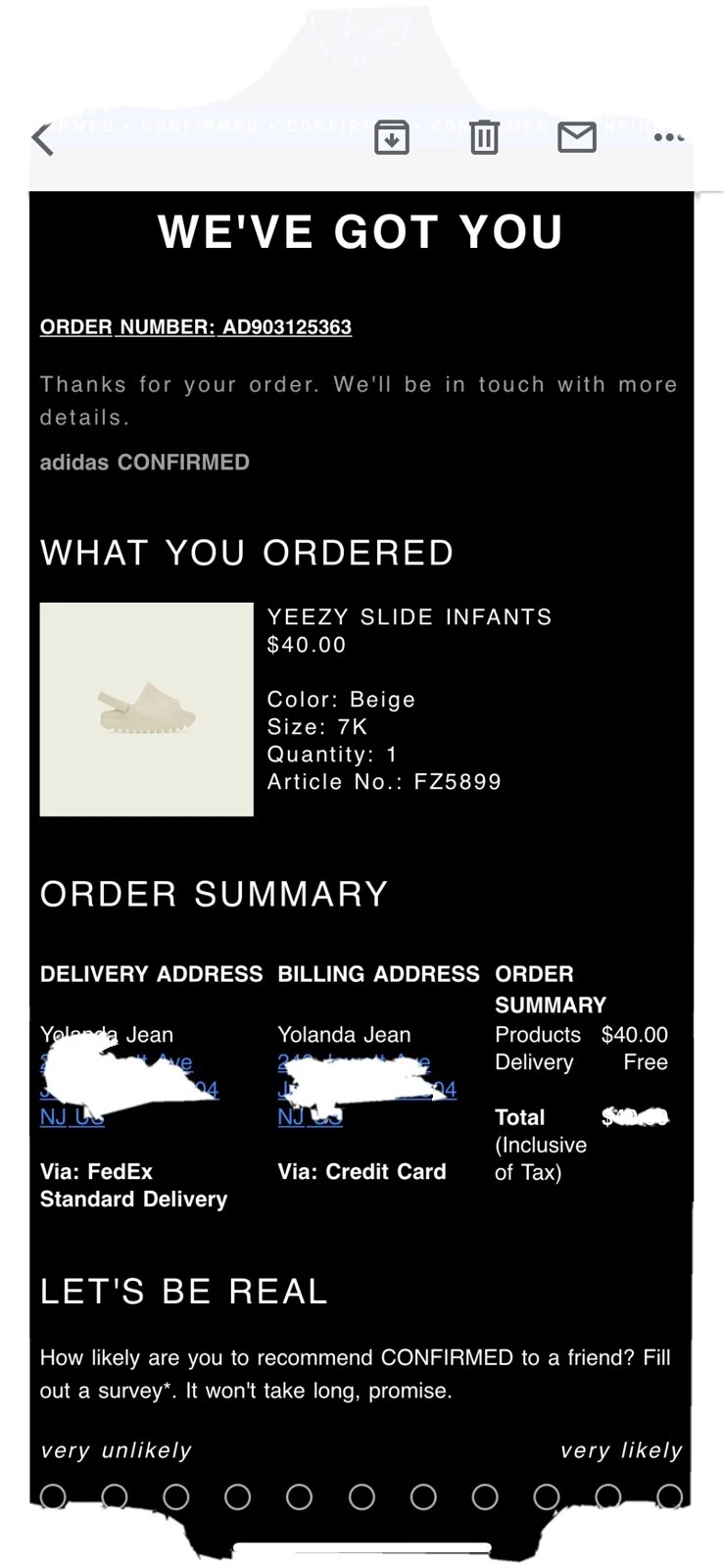The width and height of the screenshot is (724, 1568).
Task: Tap the beige Yeezy Slide product image
Action: (147, 710)
